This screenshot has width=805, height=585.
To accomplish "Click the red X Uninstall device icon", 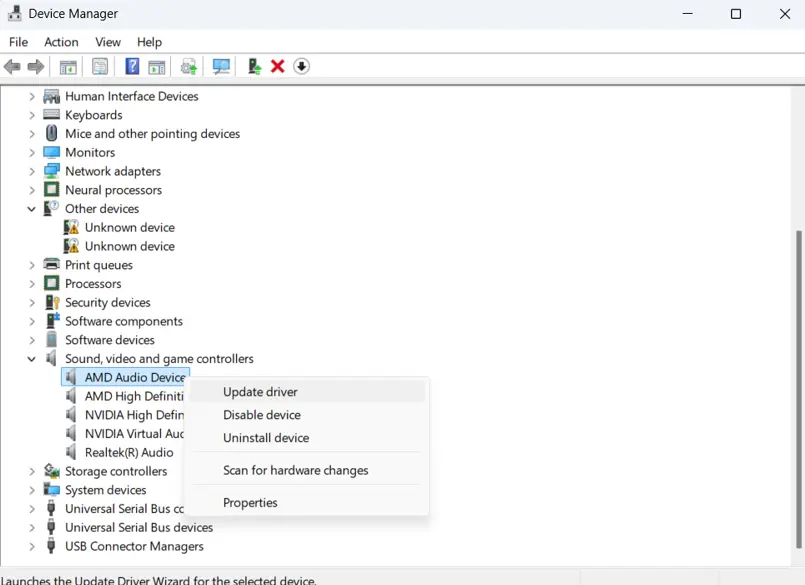I will coord(278,67).
